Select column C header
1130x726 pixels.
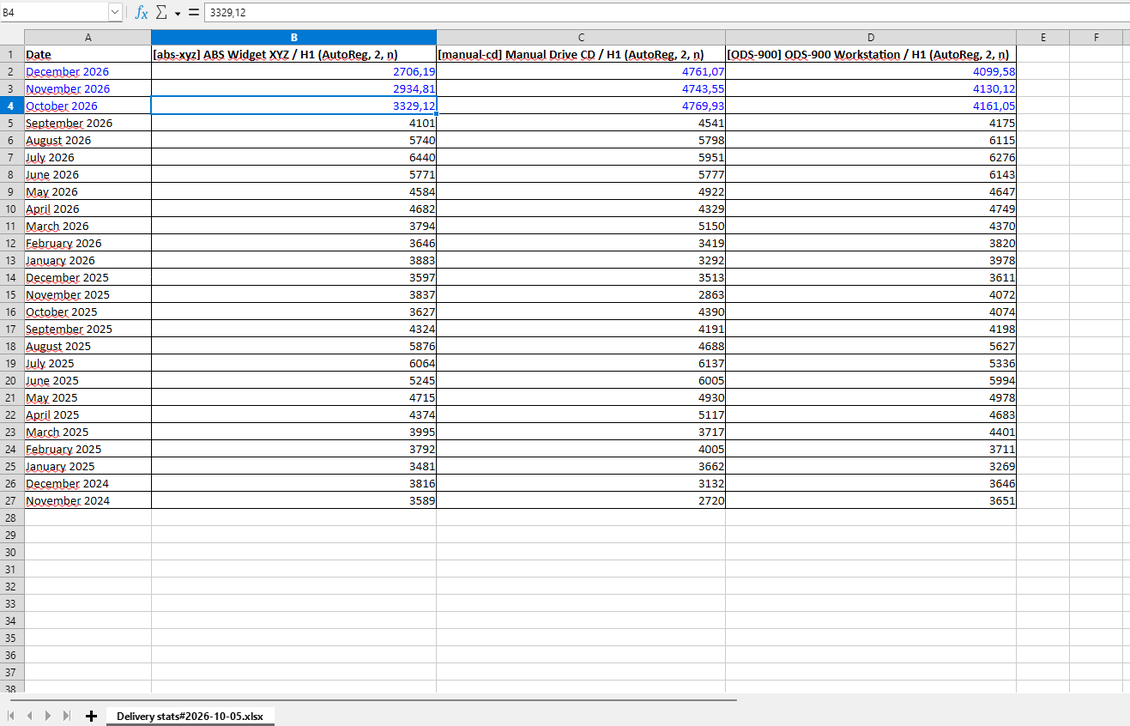[x=581, y=37]
